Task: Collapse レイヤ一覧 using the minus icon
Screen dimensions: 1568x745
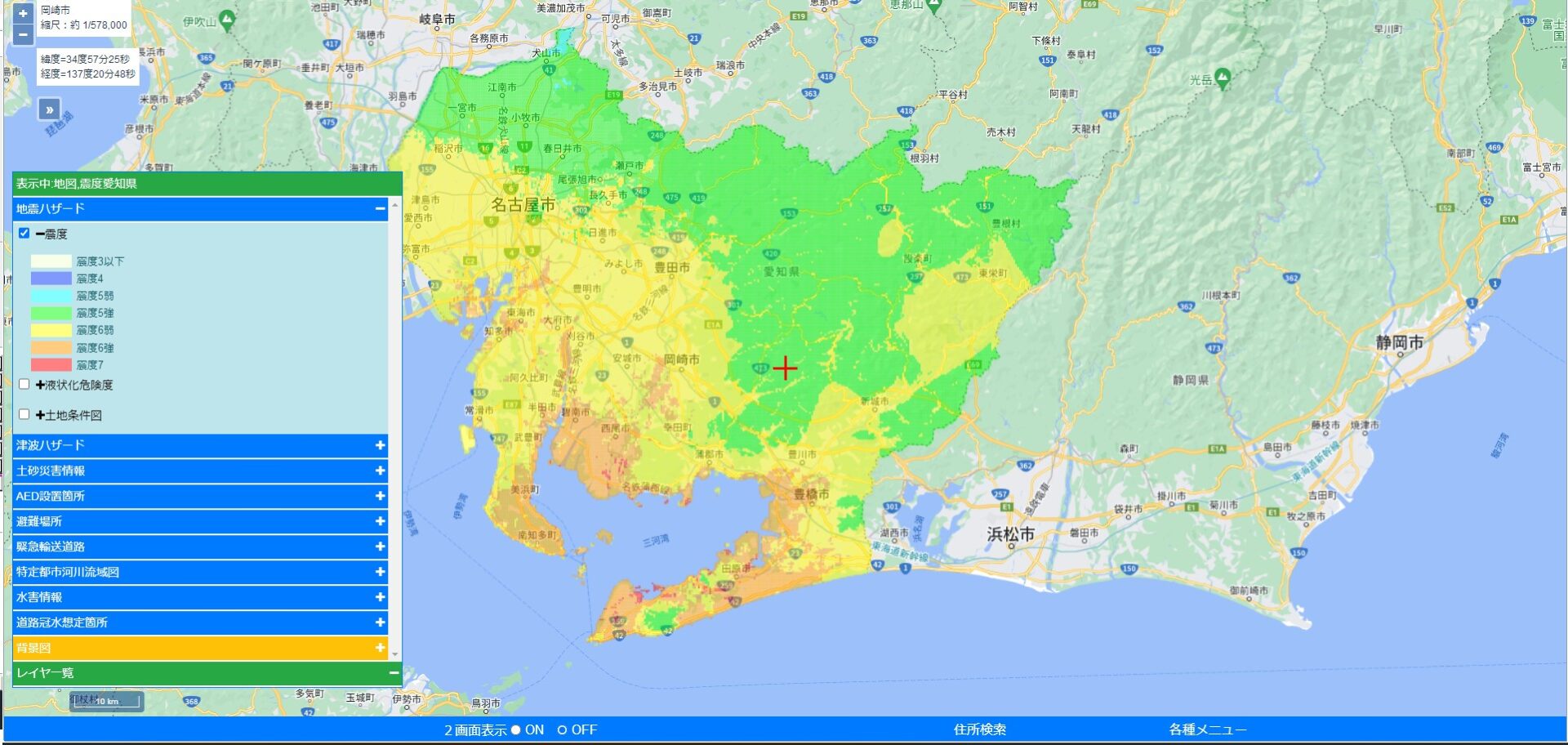Action: pyautogui.click(x=394, y=673)
